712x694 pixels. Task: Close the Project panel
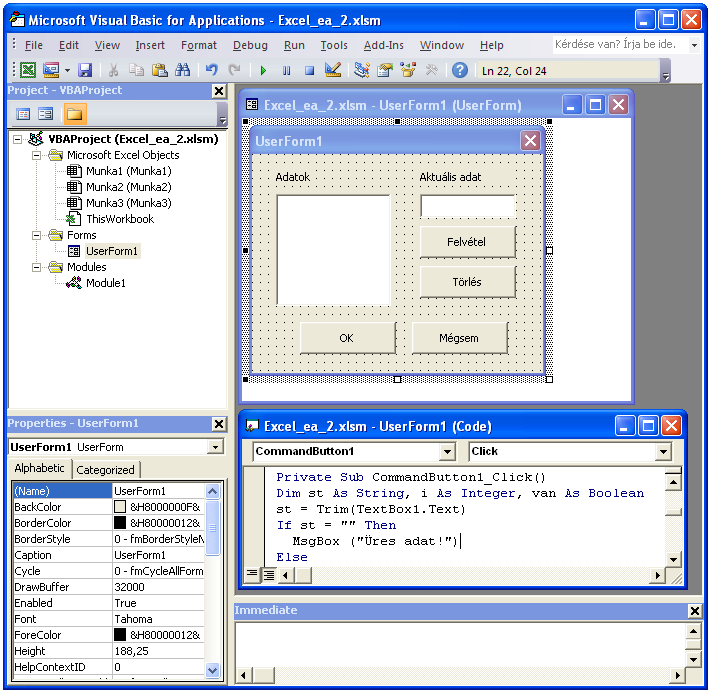pos(219,91)
